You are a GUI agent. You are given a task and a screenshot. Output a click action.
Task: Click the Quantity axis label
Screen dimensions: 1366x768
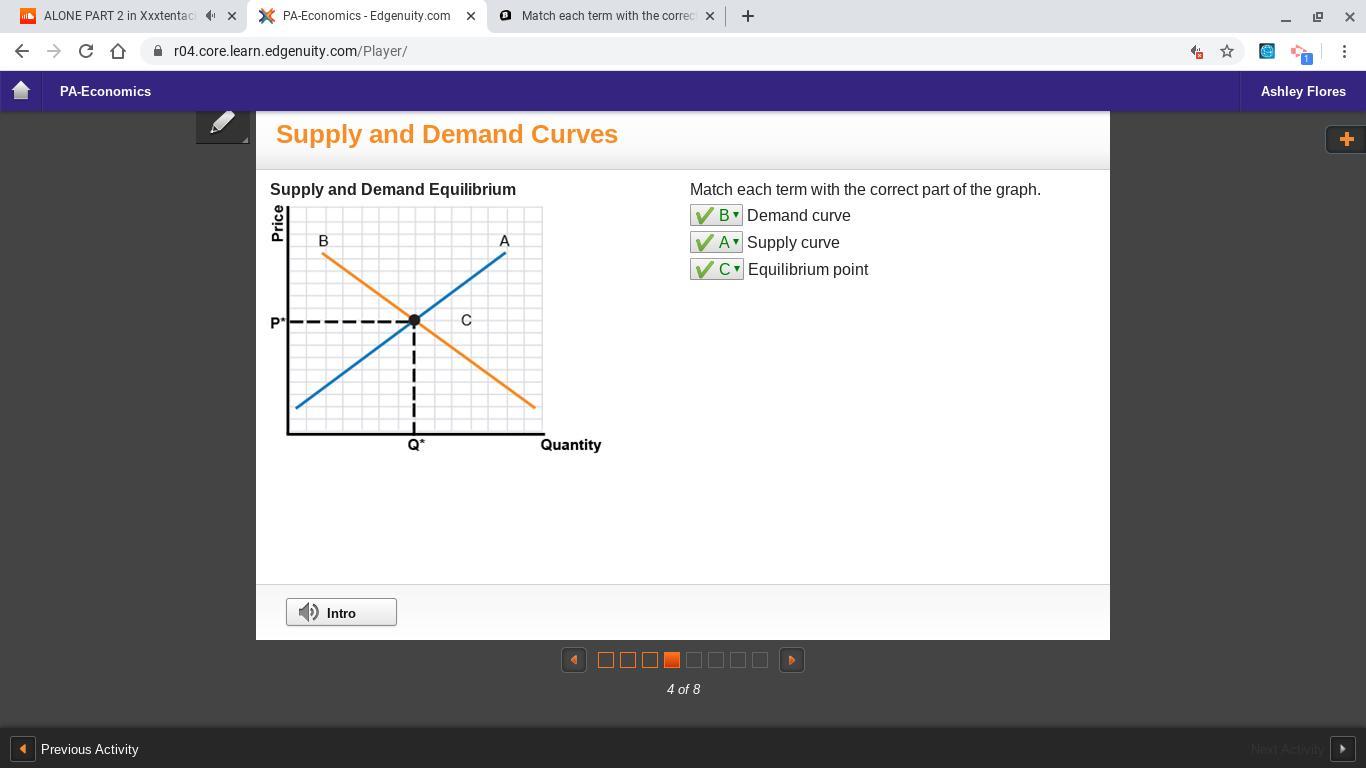(571, 445)
